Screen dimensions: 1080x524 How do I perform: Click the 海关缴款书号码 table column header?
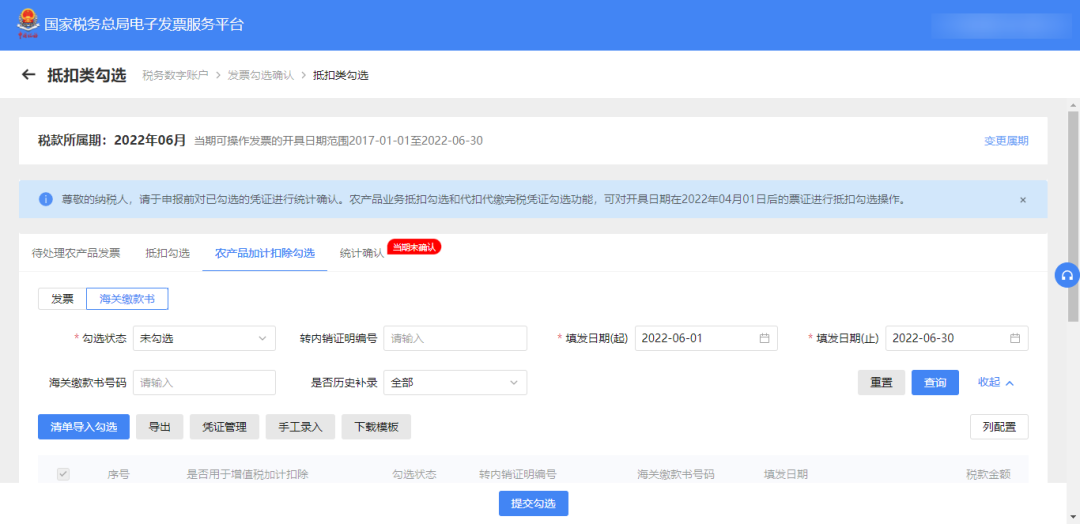[676, 474]
